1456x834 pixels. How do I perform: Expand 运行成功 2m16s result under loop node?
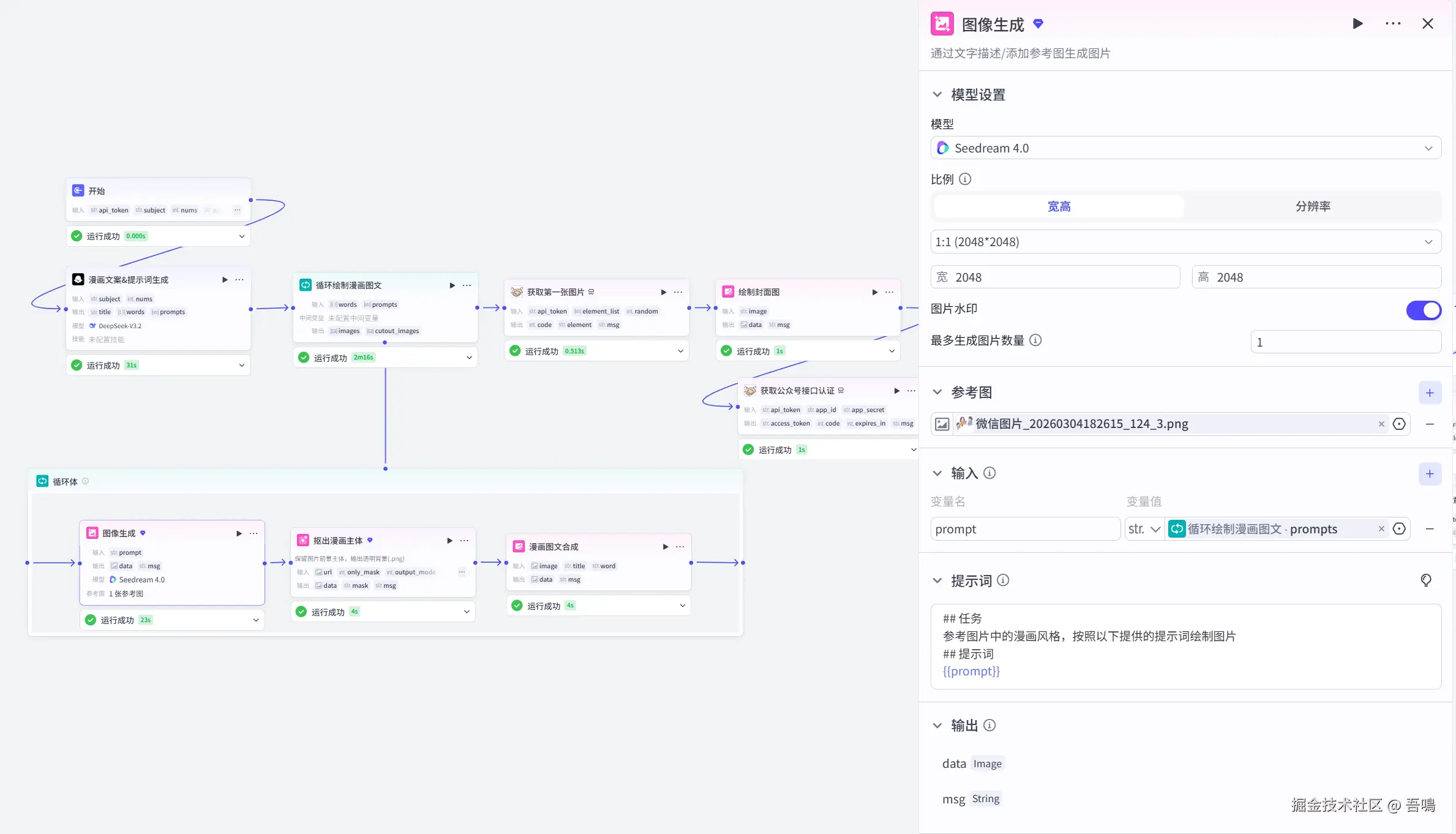point(469,358)
